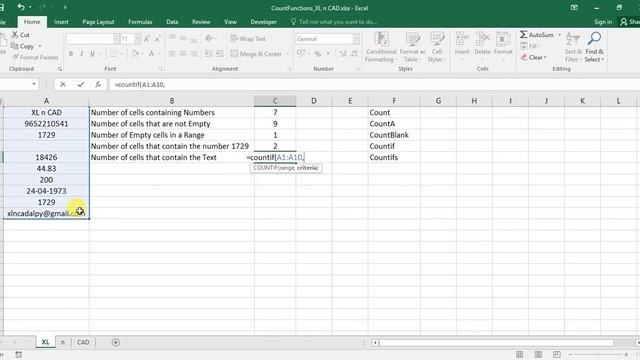The image size is (640, 360).
Task: Expand the AutoSum dropdown arrow
Action: (559, 35)
